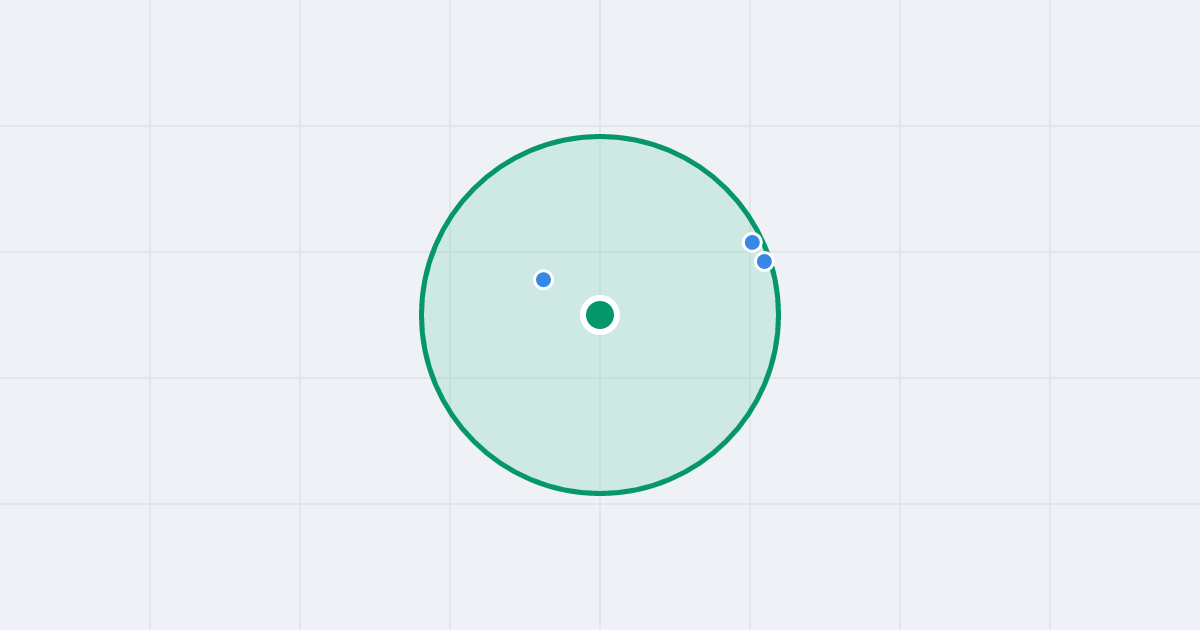
Task: Select the green center marker of the circle
Action: tap(600, 315)
